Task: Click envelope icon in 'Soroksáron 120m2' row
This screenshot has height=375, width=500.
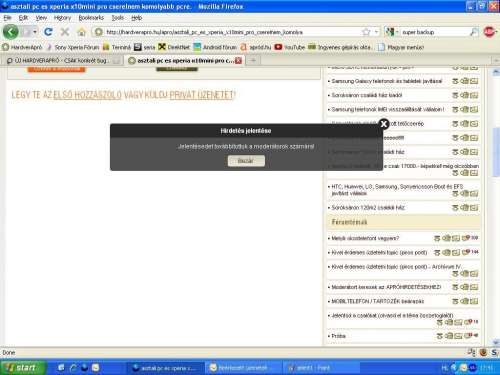Action: point(474,208)
